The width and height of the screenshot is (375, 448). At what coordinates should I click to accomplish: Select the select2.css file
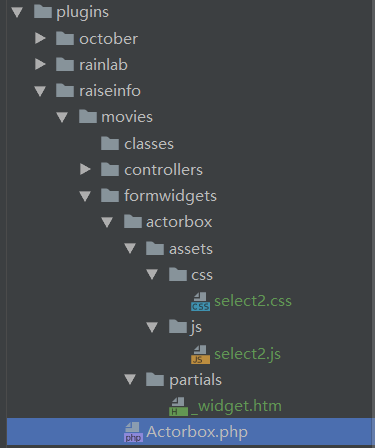[253, 301]
